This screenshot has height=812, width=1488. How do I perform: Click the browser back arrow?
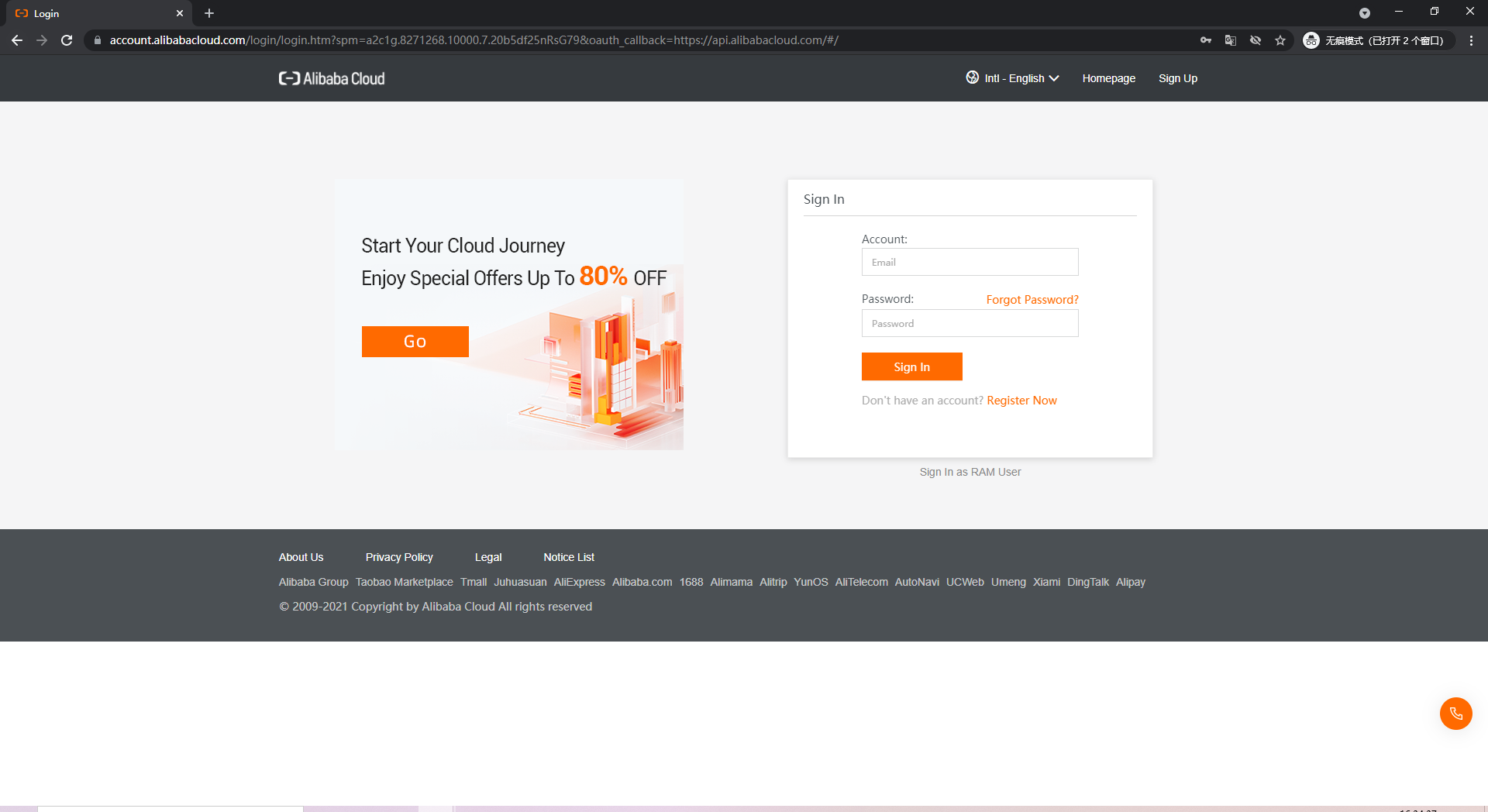tap(17, 40)
